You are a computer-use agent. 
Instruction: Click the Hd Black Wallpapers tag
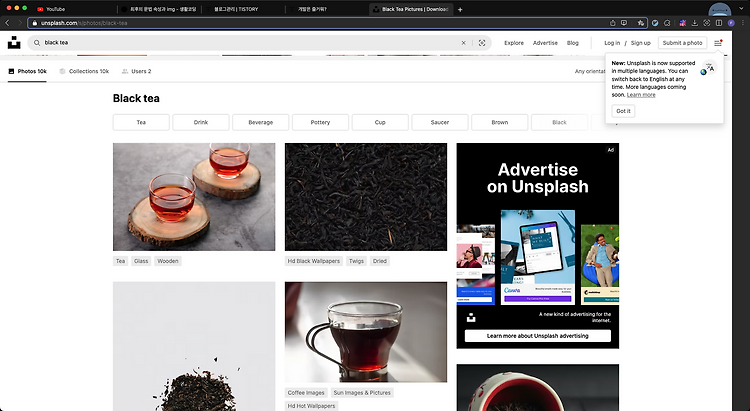(x=314, y=261)
